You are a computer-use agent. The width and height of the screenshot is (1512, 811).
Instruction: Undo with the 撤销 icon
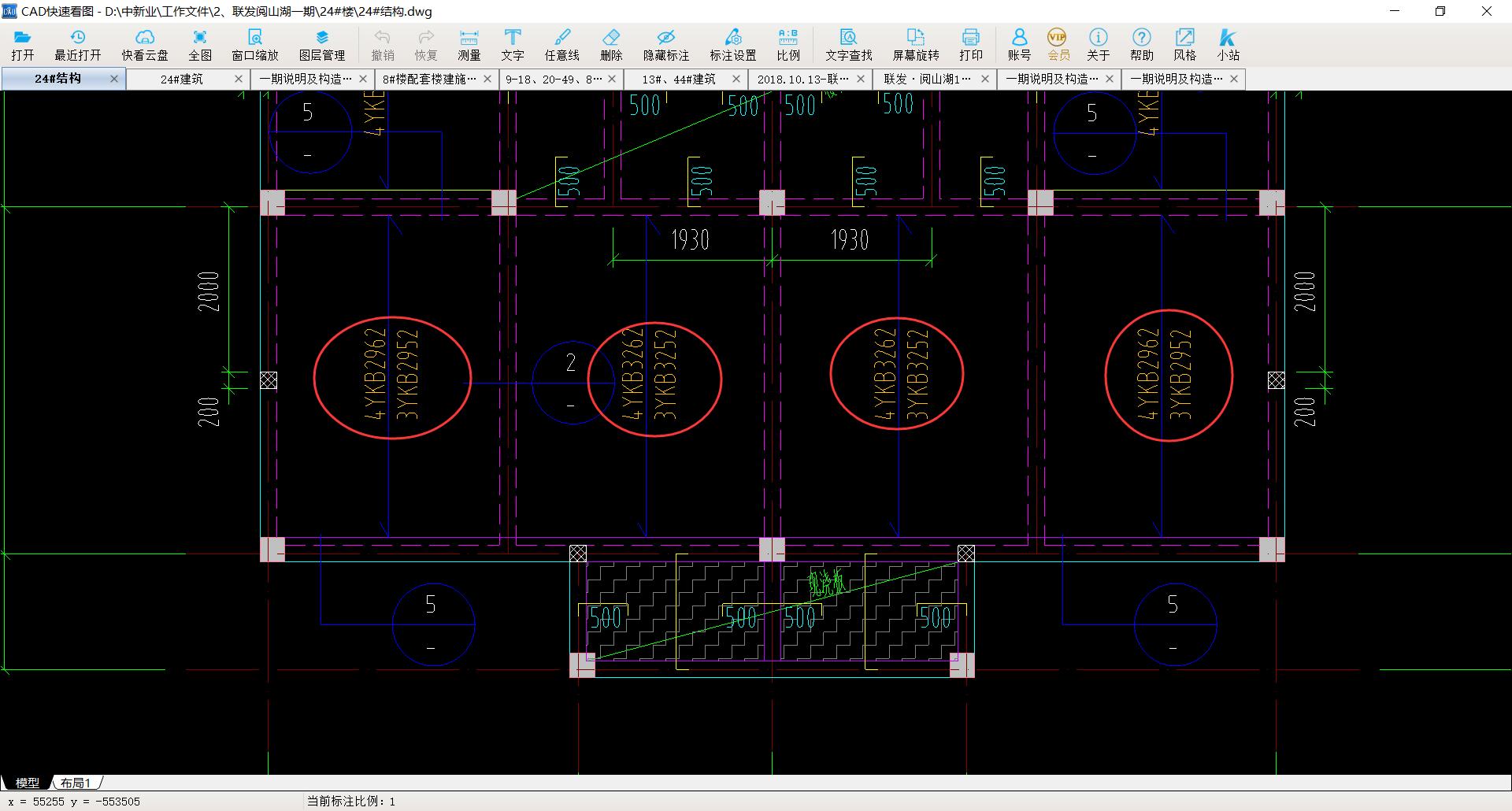383,45
